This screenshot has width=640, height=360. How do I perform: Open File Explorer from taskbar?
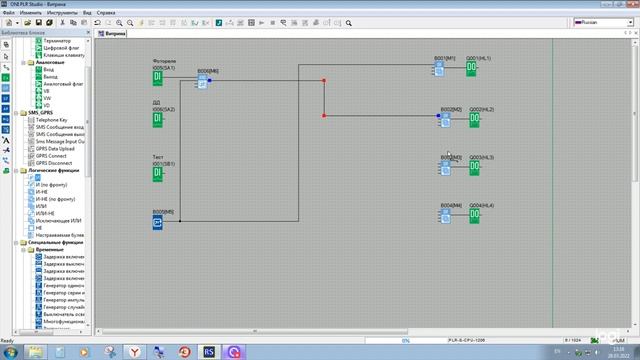tap(36, 352)
